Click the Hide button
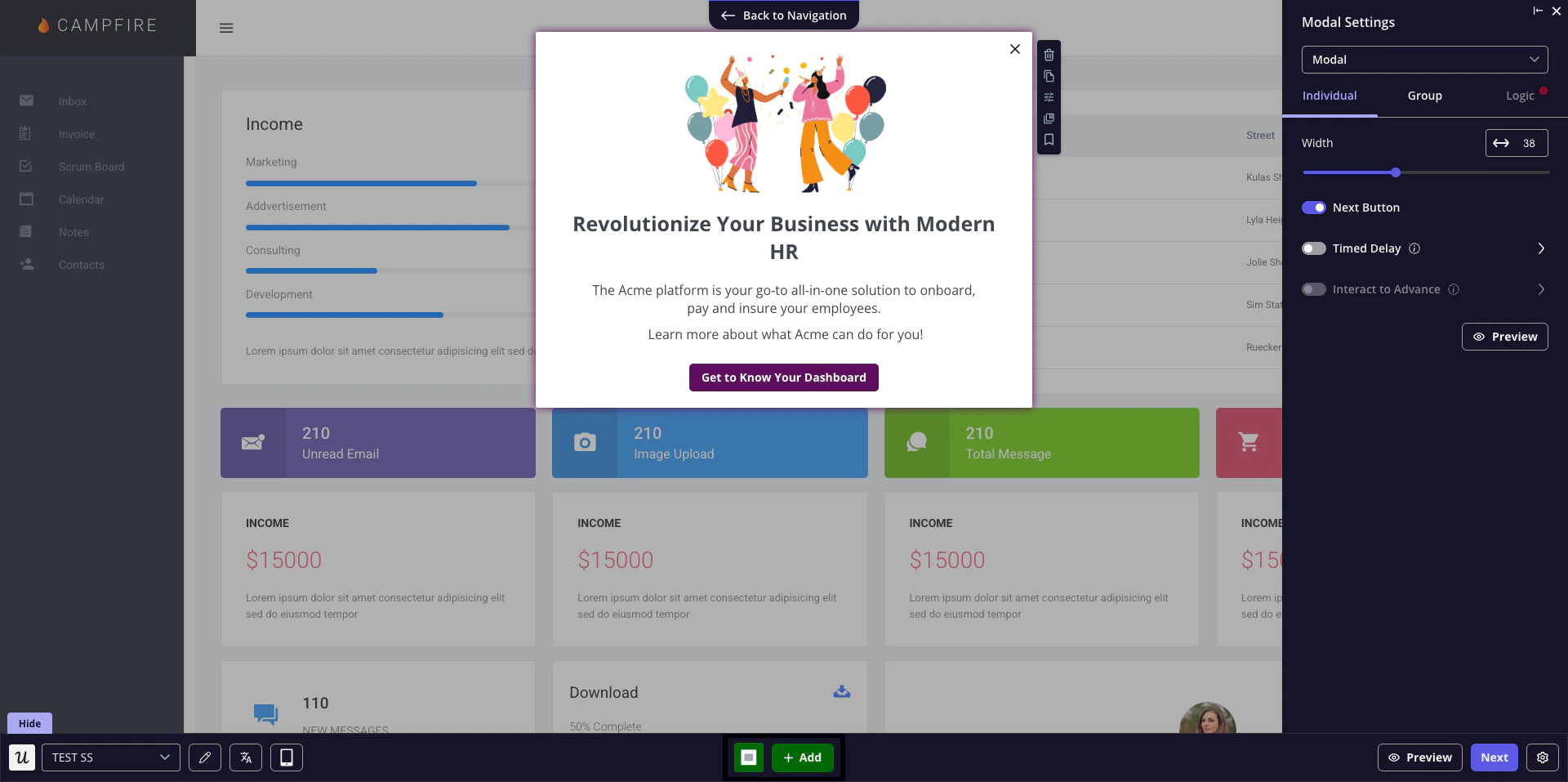This screenshot has width=1568, height=782. (x=29, y=723)
